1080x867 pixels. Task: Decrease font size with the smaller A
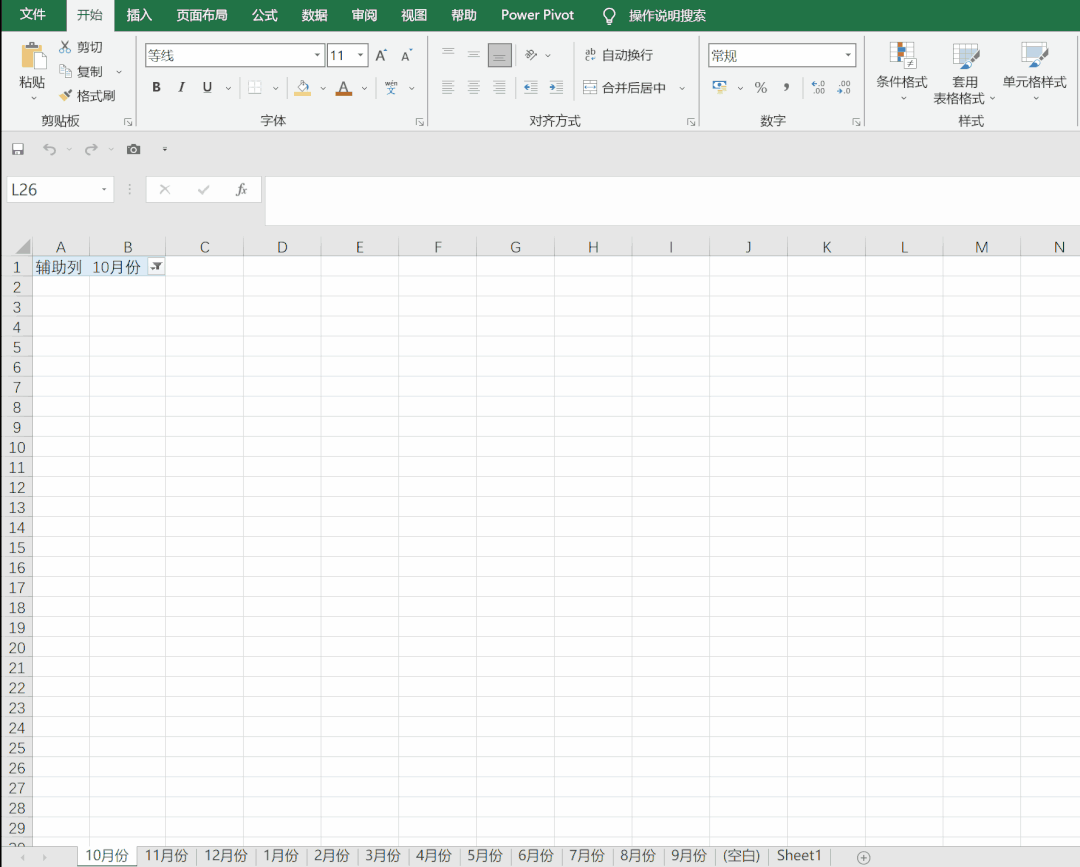[x=406, y=56]
